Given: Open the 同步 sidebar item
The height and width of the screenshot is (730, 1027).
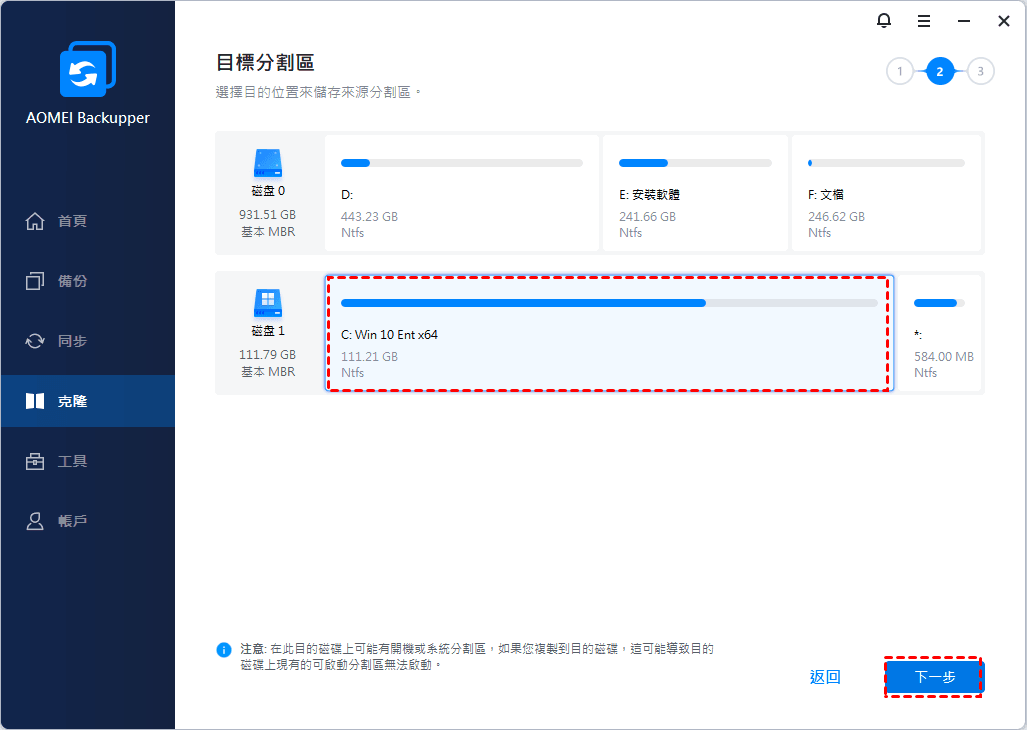Looking at the screenshot, I should [x=88, y=341].
